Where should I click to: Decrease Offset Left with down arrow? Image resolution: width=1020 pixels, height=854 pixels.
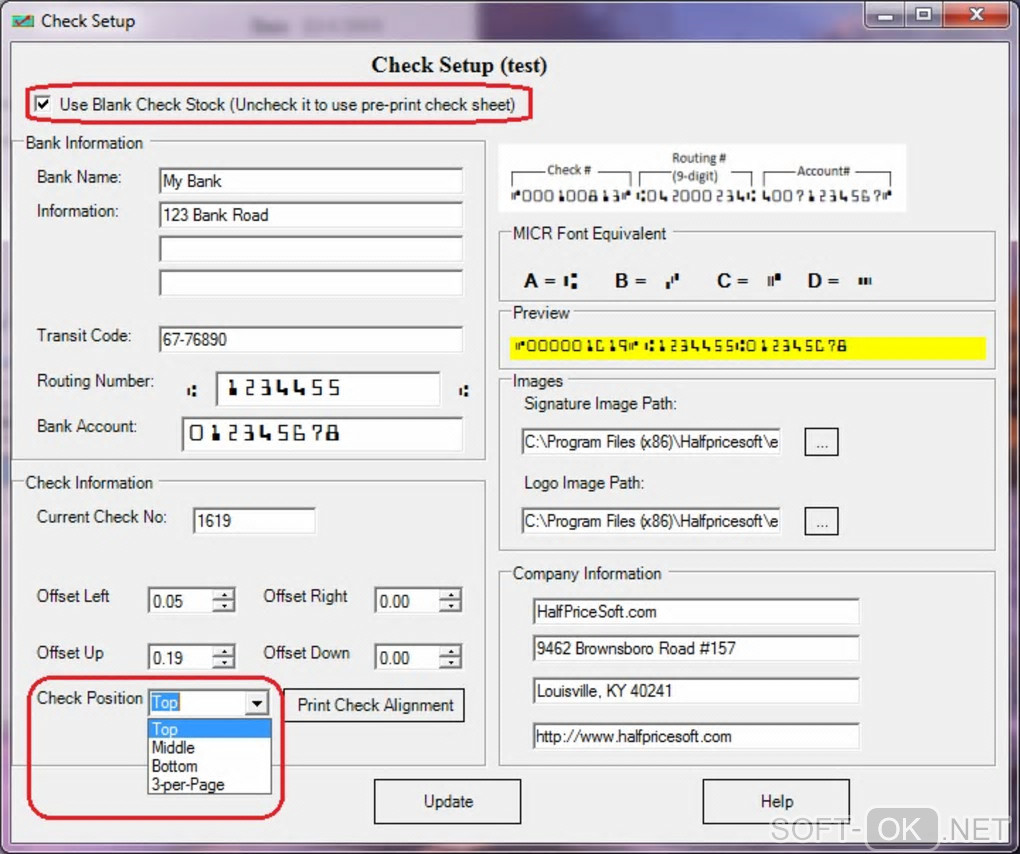[224, 606]
